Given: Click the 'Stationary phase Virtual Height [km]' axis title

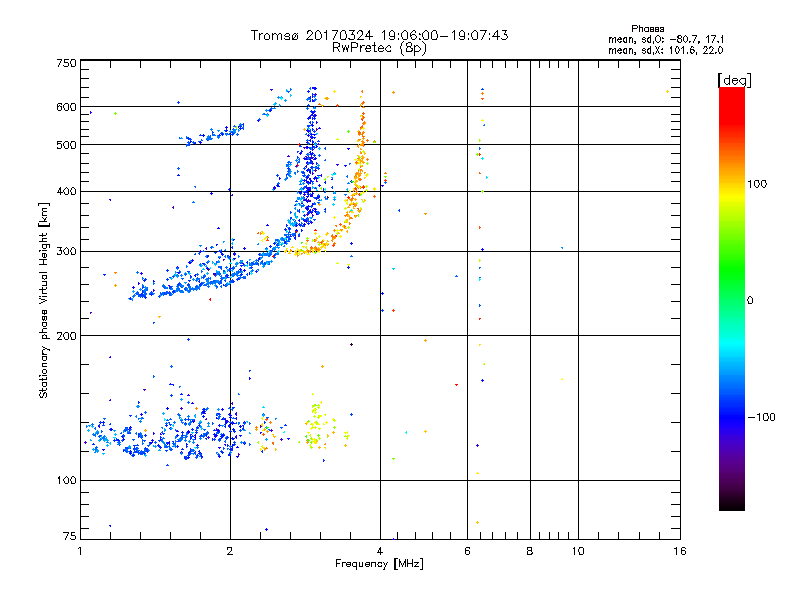Looking at the screenshot, I should click(x=44, y=300).
